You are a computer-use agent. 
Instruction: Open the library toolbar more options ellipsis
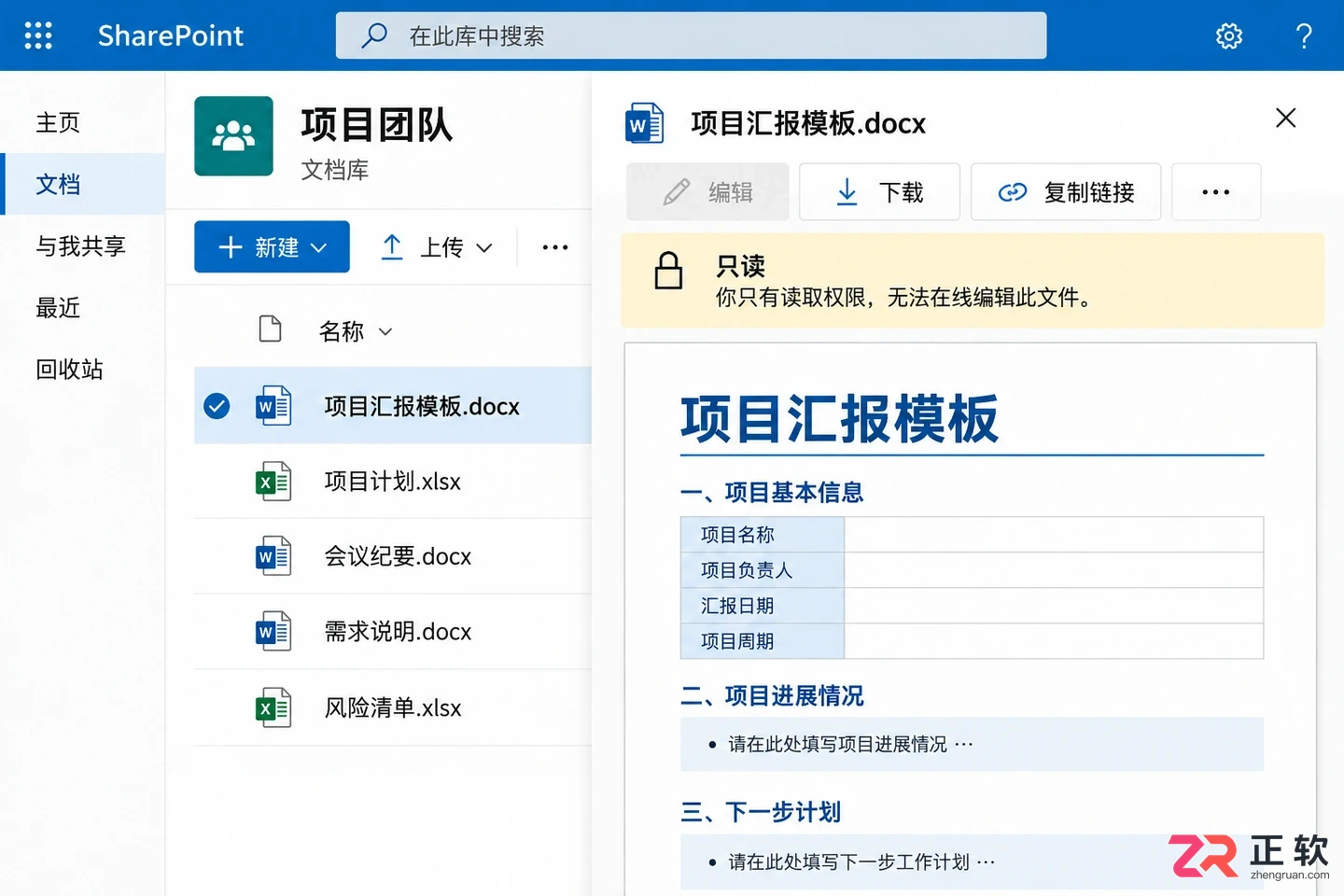555,247
